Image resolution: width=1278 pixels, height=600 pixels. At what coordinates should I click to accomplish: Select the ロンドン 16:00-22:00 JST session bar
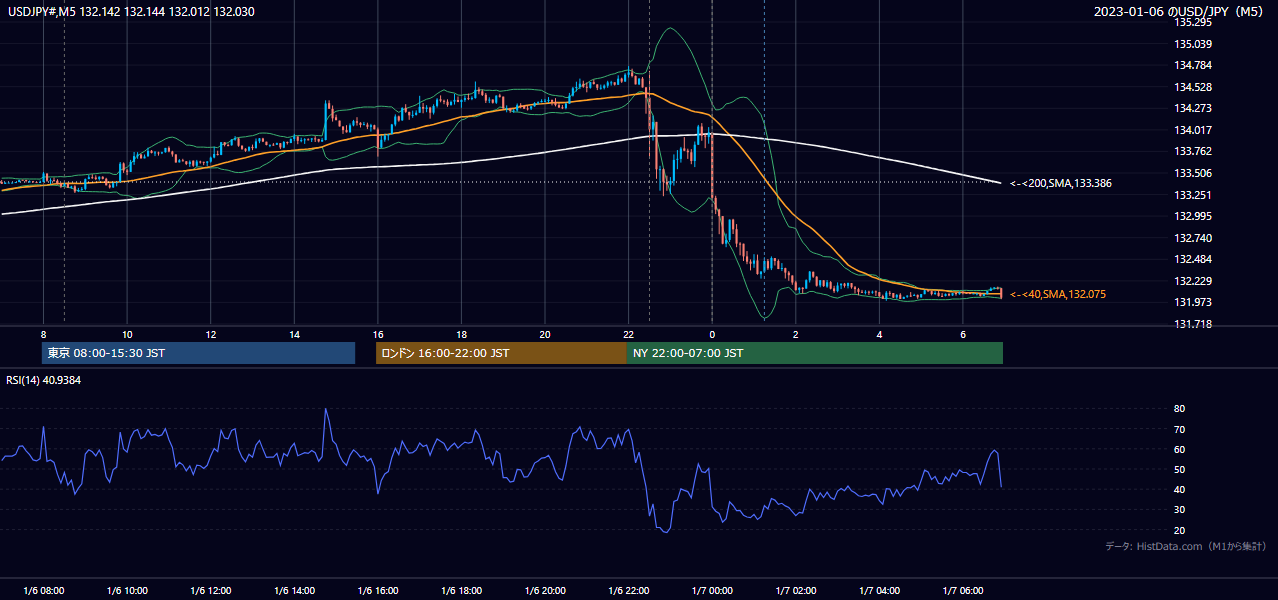tap(501, 353)
